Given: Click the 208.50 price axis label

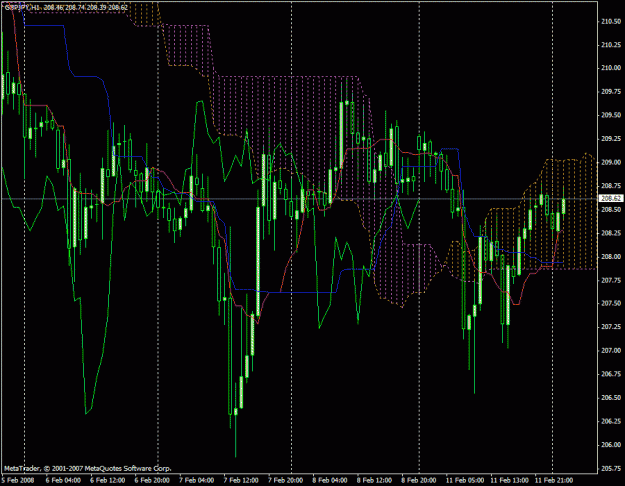Looking at the screenshot, I should tap(610, 209).
